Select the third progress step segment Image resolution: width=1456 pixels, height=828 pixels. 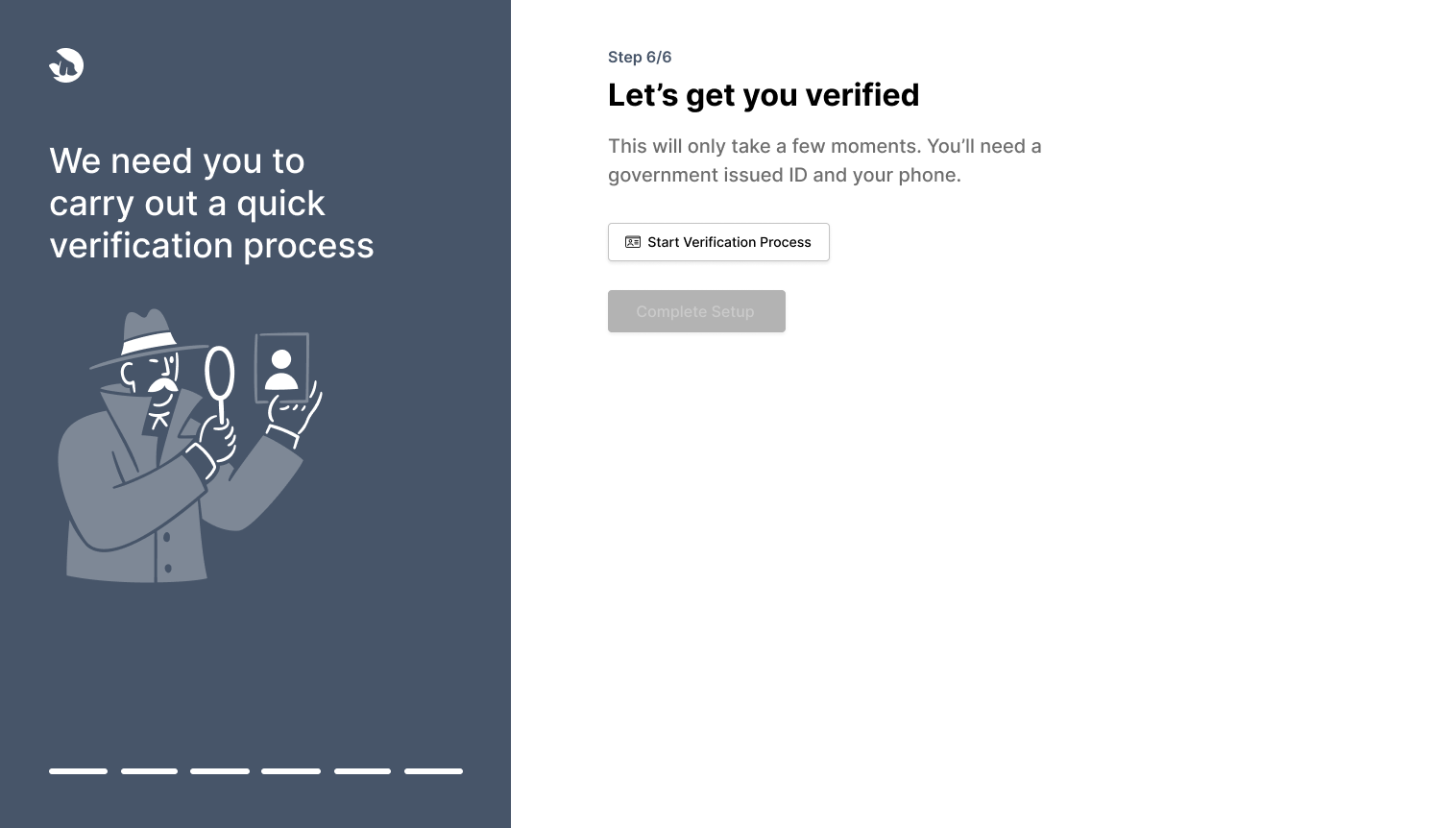click(x=220, y=770)
